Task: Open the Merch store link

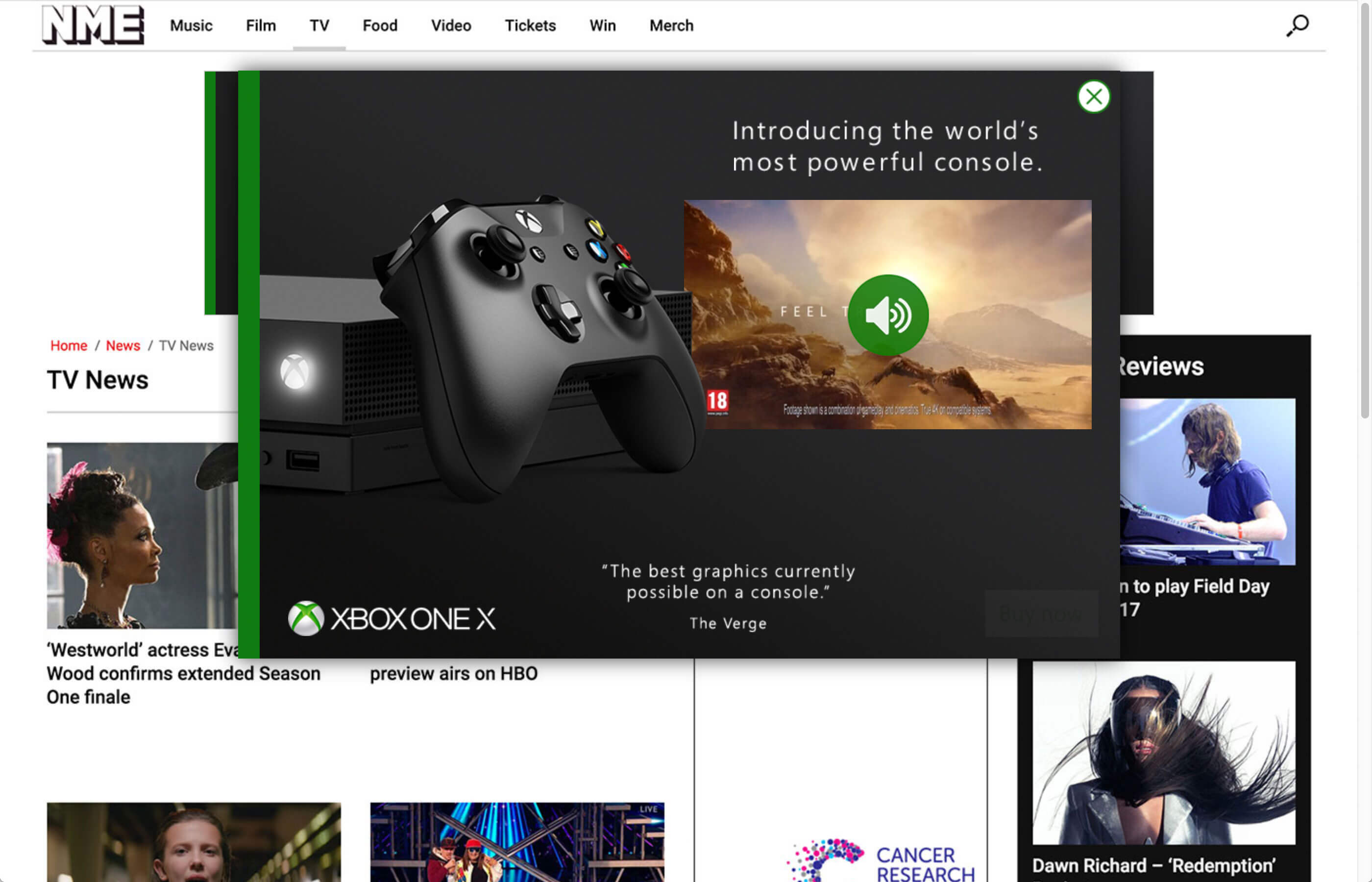Action: pos(672,26)
